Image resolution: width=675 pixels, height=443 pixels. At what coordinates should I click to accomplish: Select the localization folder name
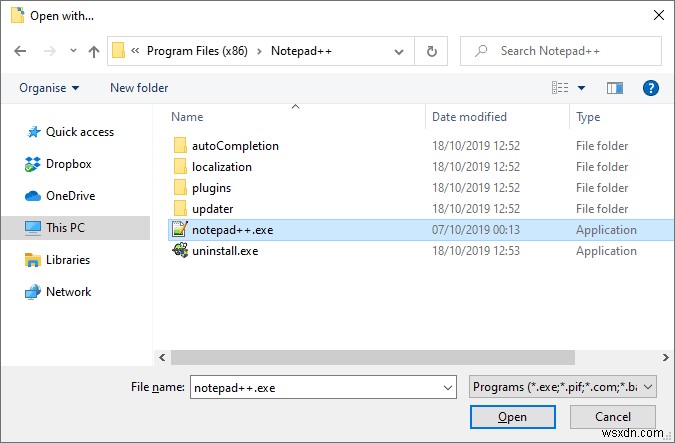pyautogui.click(x=222, y=167)
